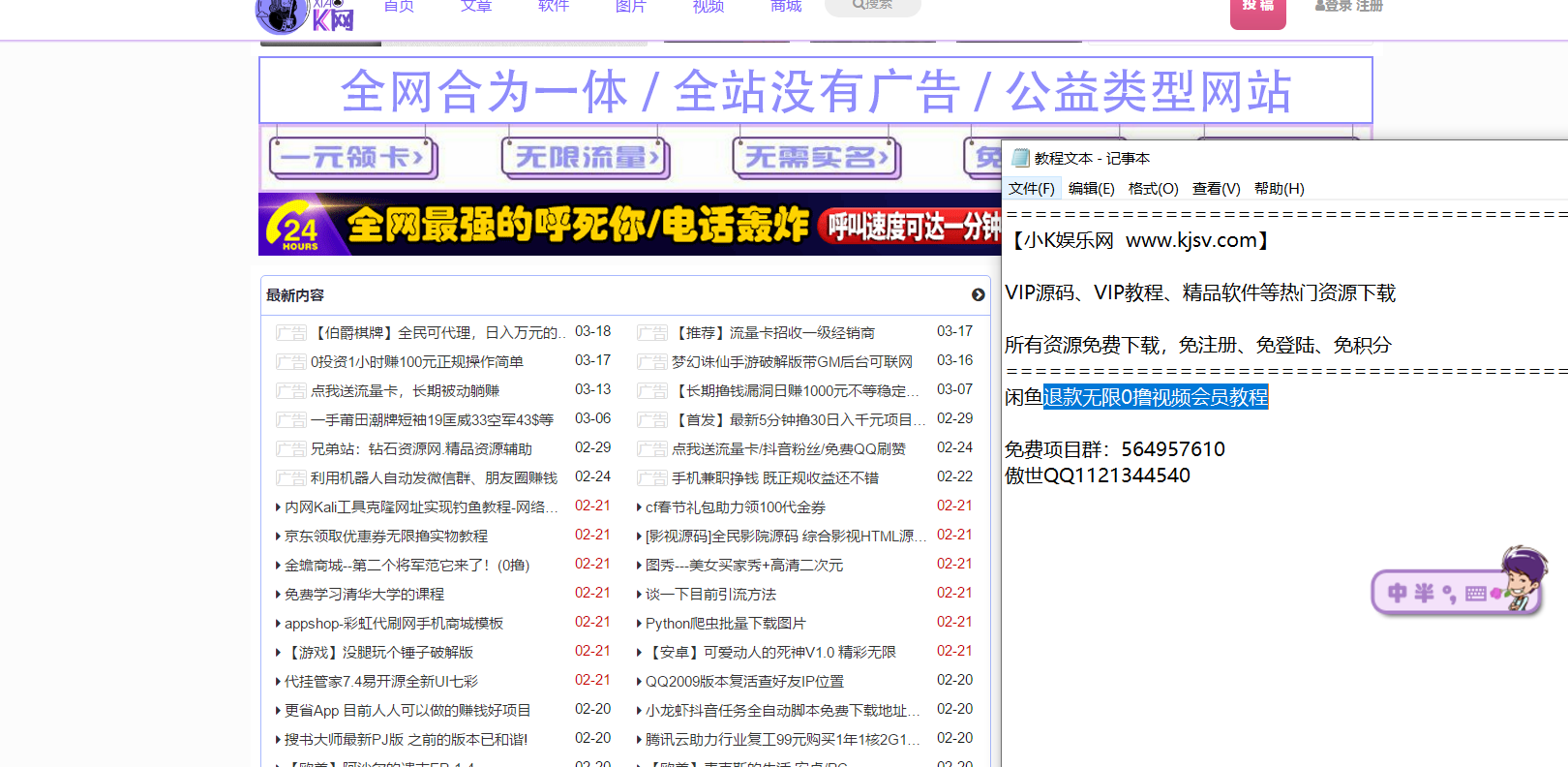Image resolution: width=1568 pixels, height=767 pixels.
Task: Toggle the 半 half-width character mode
Action: pos(1424,593)
